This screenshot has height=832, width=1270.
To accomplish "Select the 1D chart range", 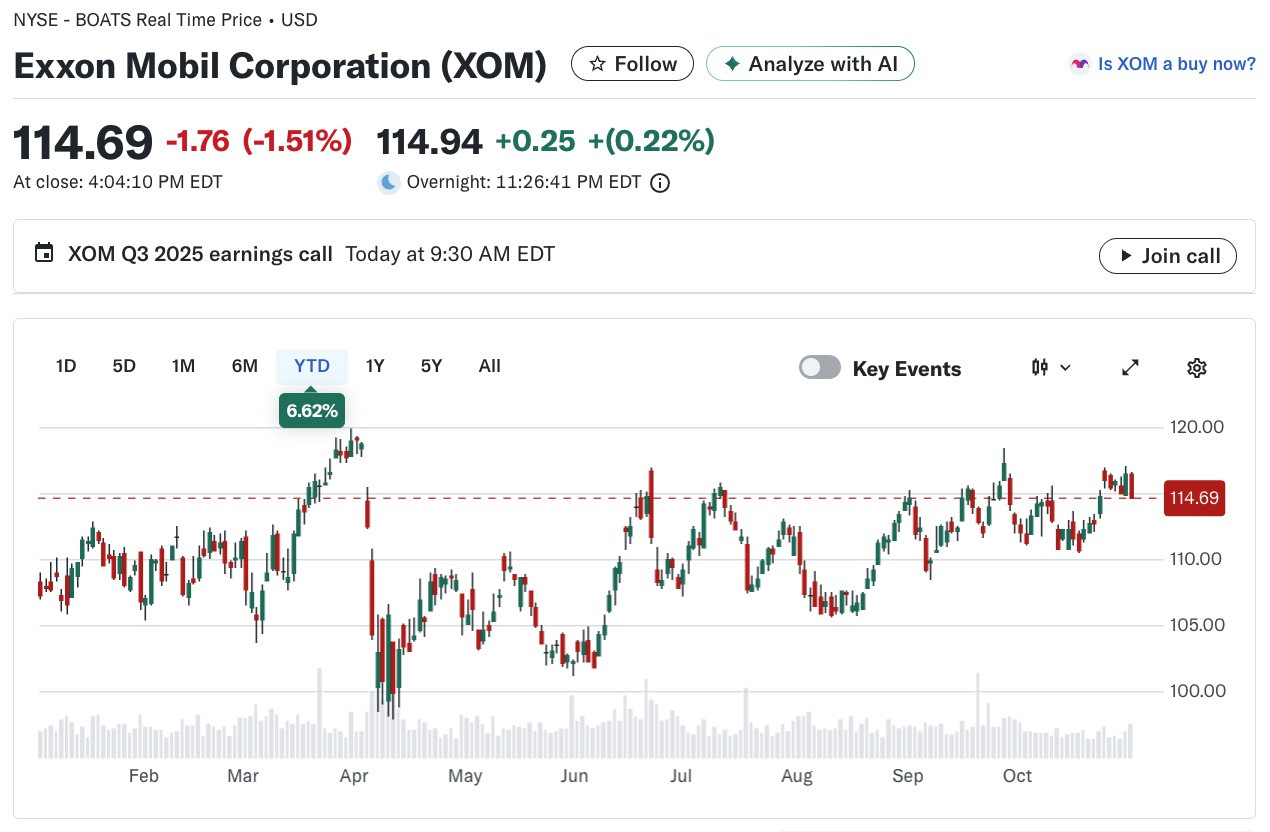I will click(x=66, y=366).
